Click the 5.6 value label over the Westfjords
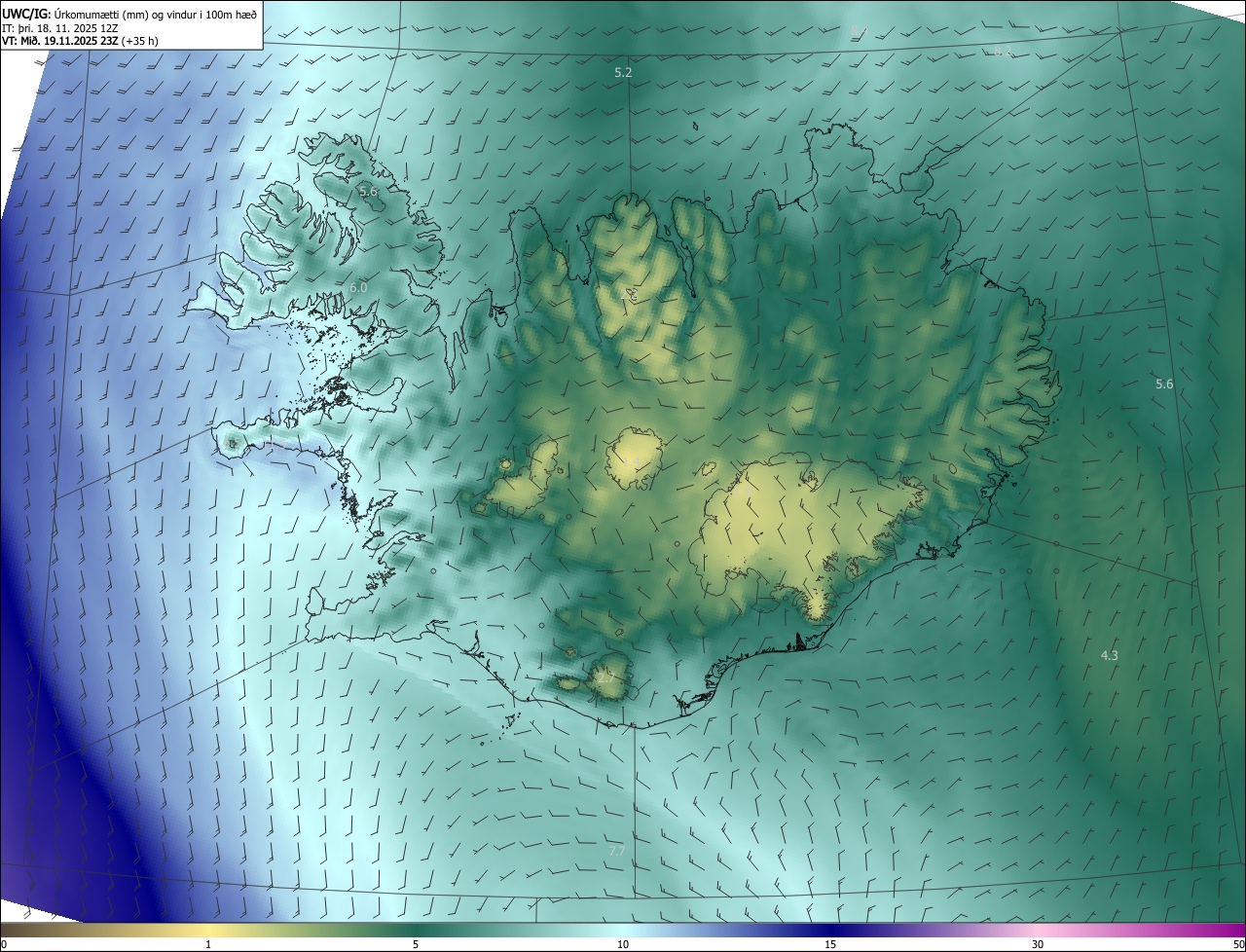The height and width of the screenshot is (952, 1246). [368, 192]
